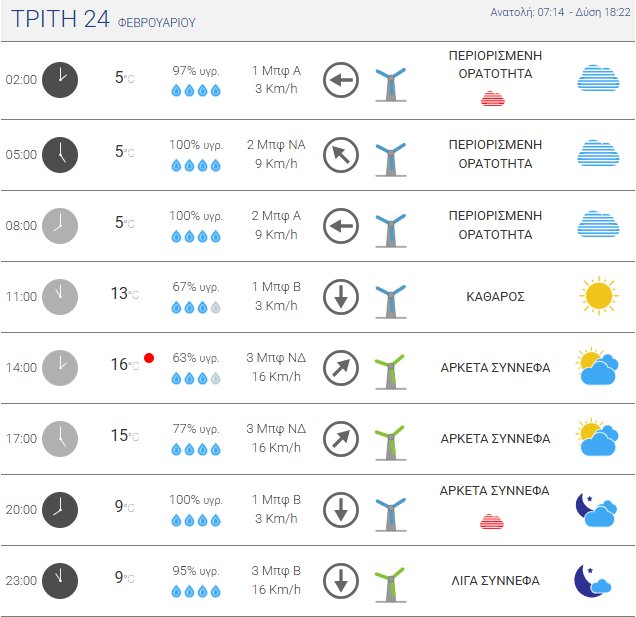Click the moon and cloud icon at 20:00
The image size is (636, 617).
coord(596,509)
